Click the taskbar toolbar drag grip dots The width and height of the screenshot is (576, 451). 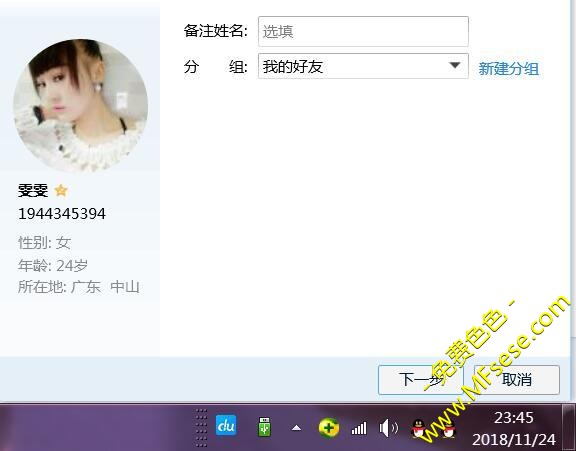click(x=201, y=427)
